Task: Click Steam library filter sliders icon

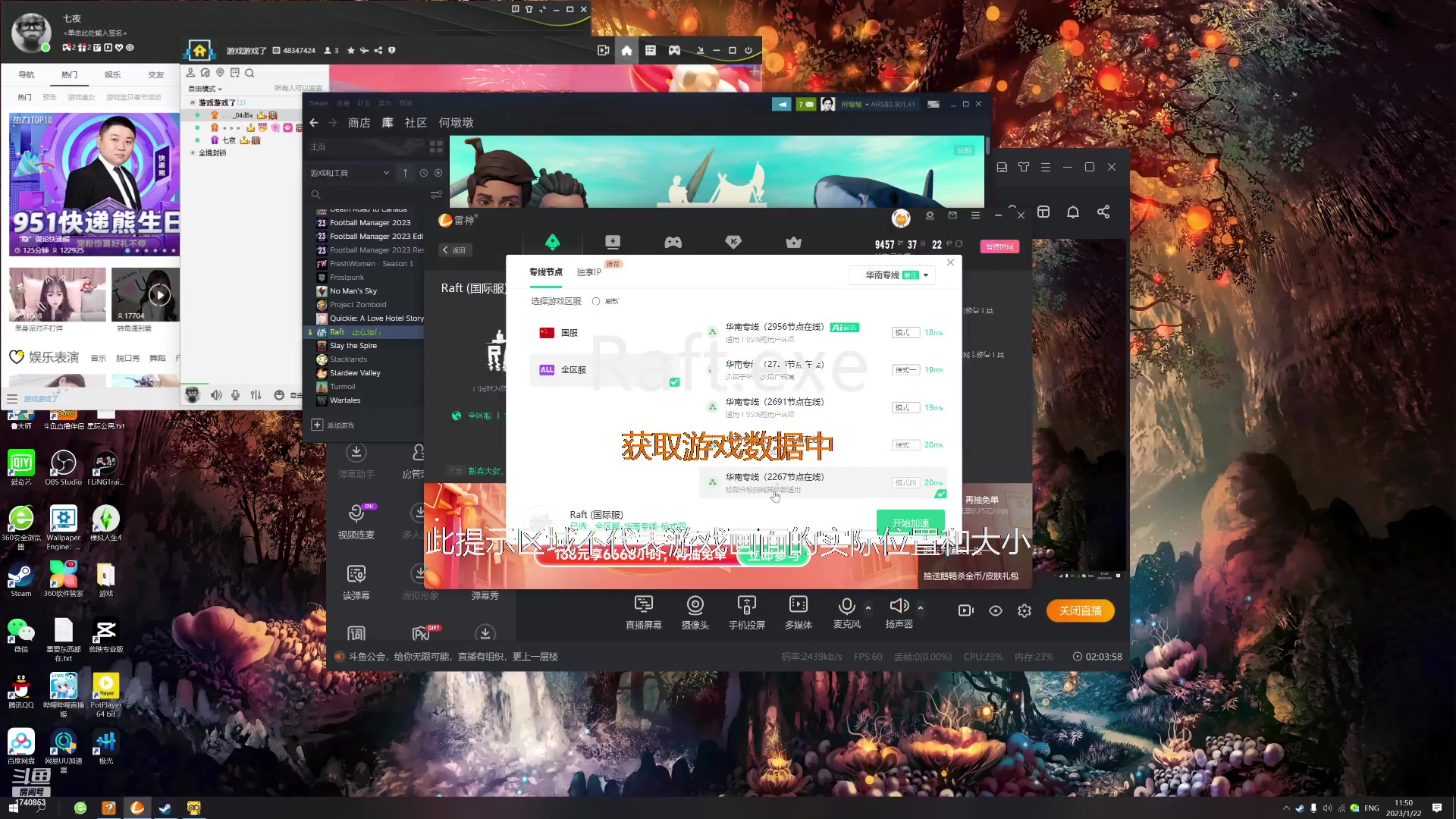Action: pos(436,195)
